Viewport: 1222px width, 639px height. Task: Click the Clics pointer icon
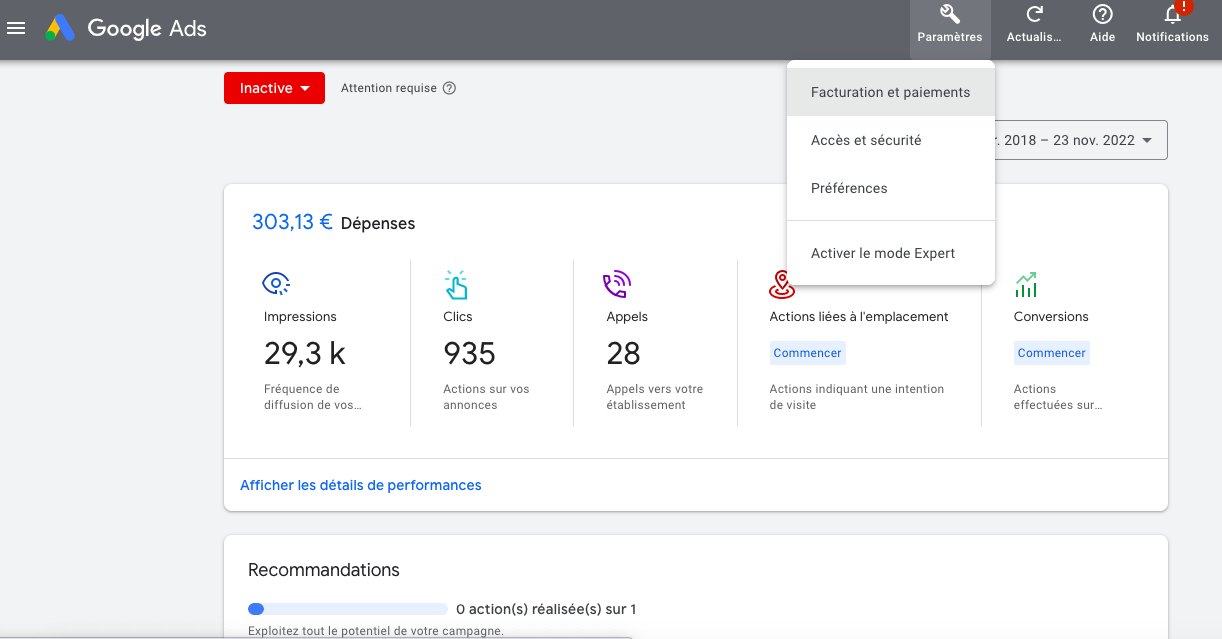tap(456, 285)
